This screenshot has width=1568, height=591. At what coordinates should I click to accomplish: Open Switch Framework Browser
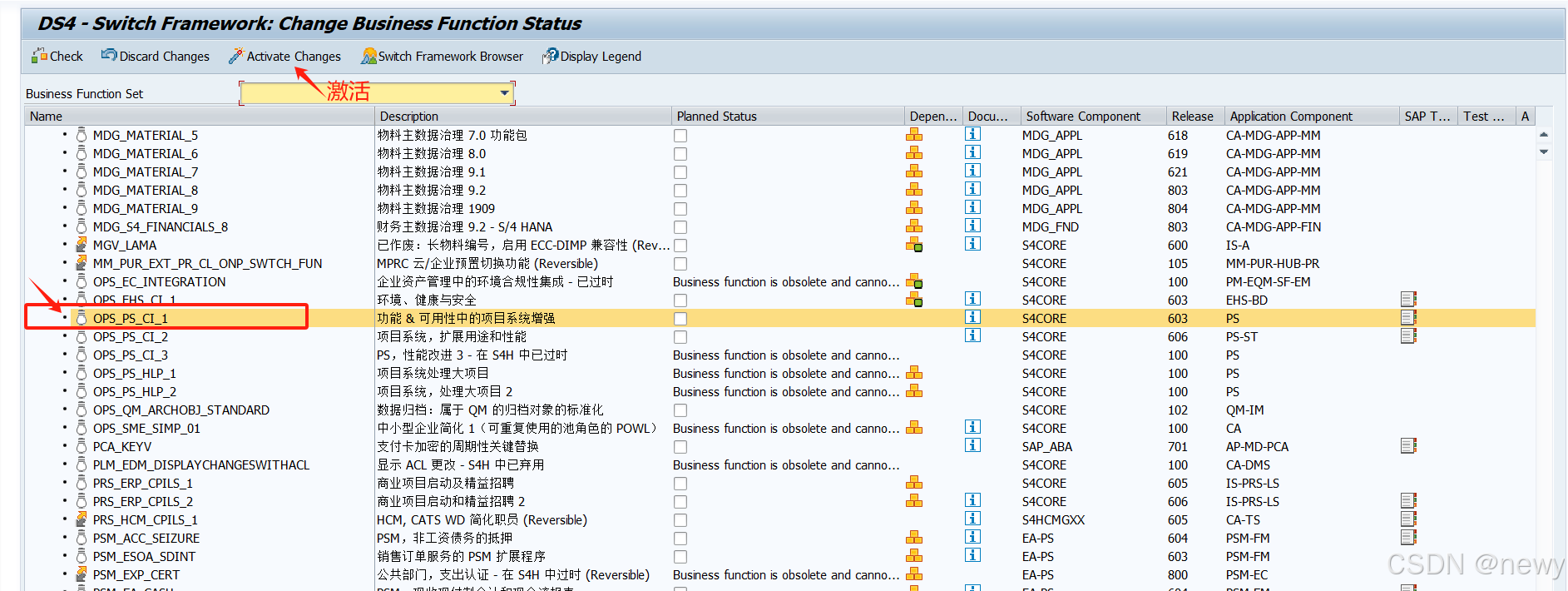442,57
